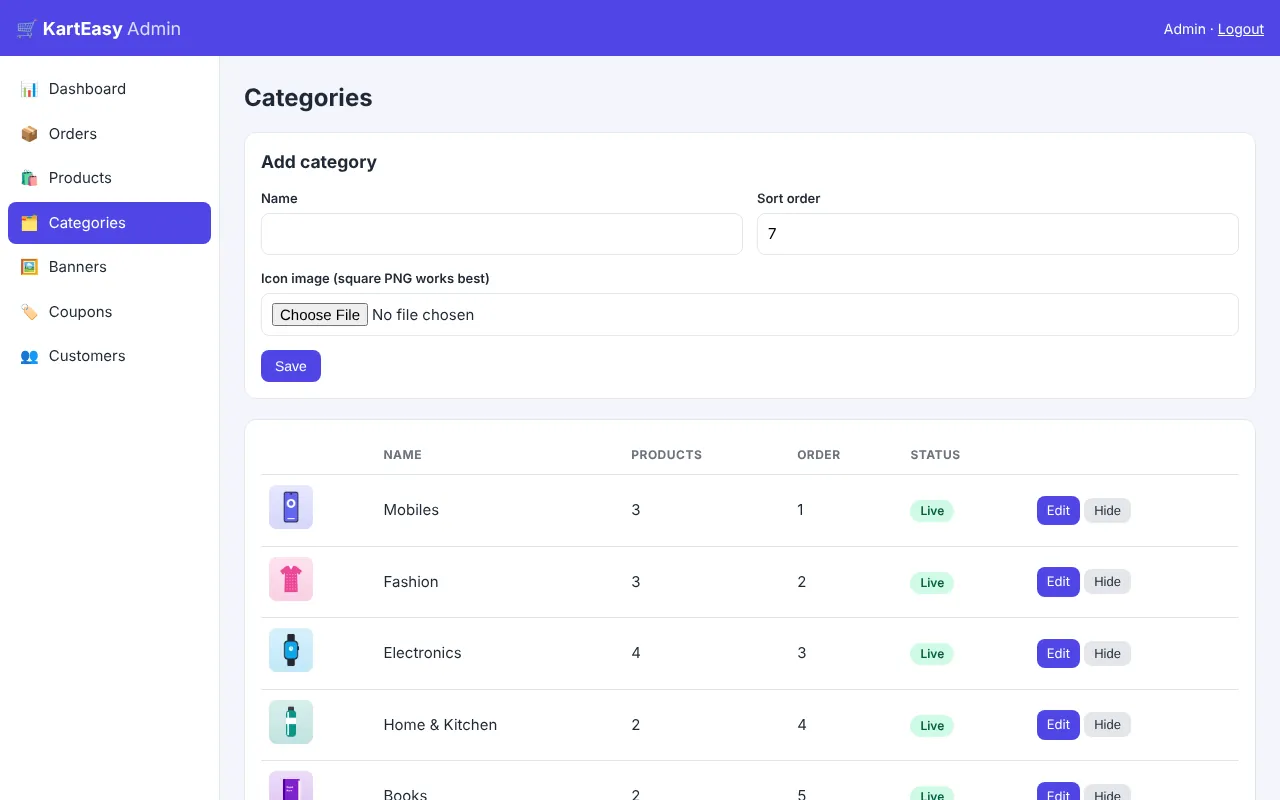Click the Orders package icon in sidebar
The image size is (1280, 800).
tap(29, 134)
